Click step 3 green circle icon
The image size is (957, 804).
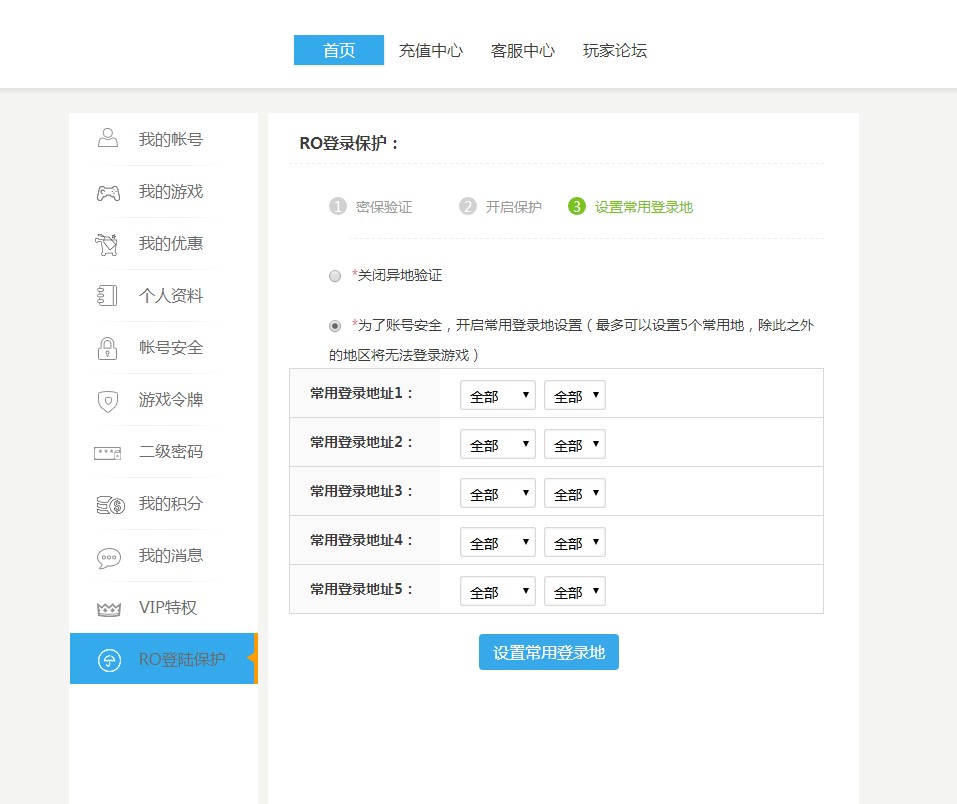pyautogui.click(x=577, y=206)
